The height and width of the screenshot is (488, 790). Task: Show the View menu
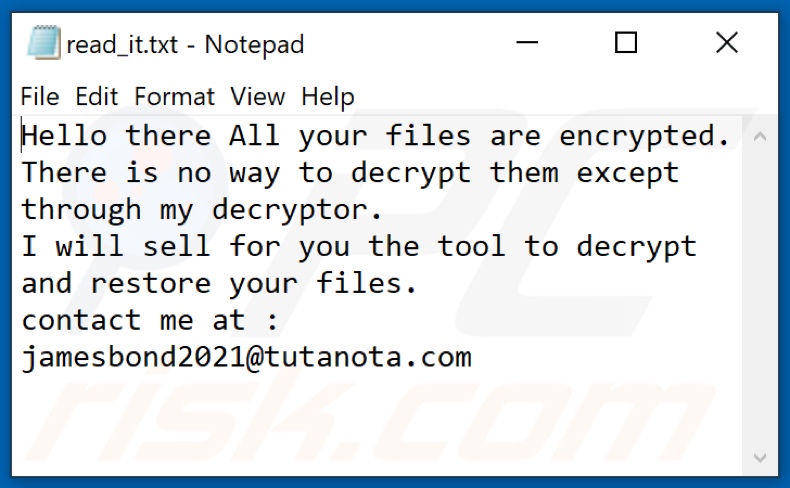[x=257, y=97]
